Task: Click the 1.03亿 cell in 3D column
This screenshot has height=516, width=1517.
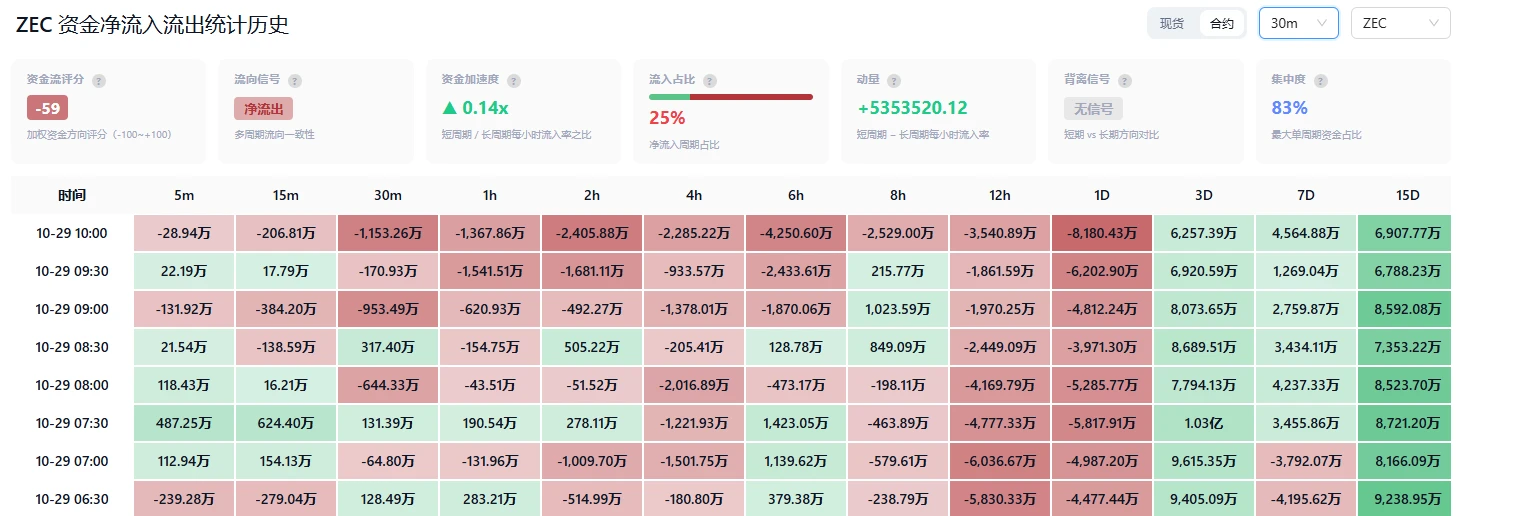Action: click(1203, 423)
